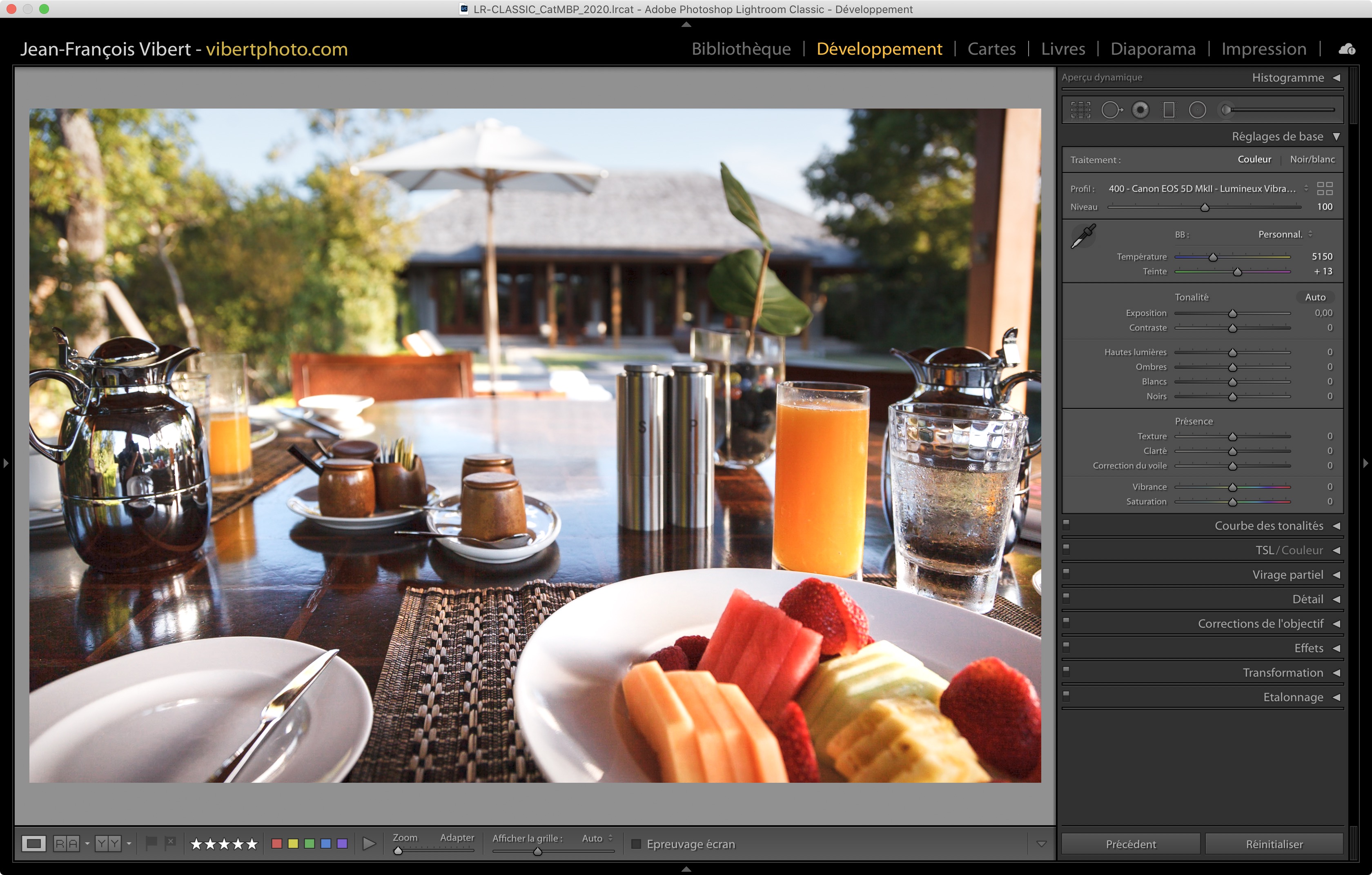Select the Crop overlay tool

(x=1080, y=110)
